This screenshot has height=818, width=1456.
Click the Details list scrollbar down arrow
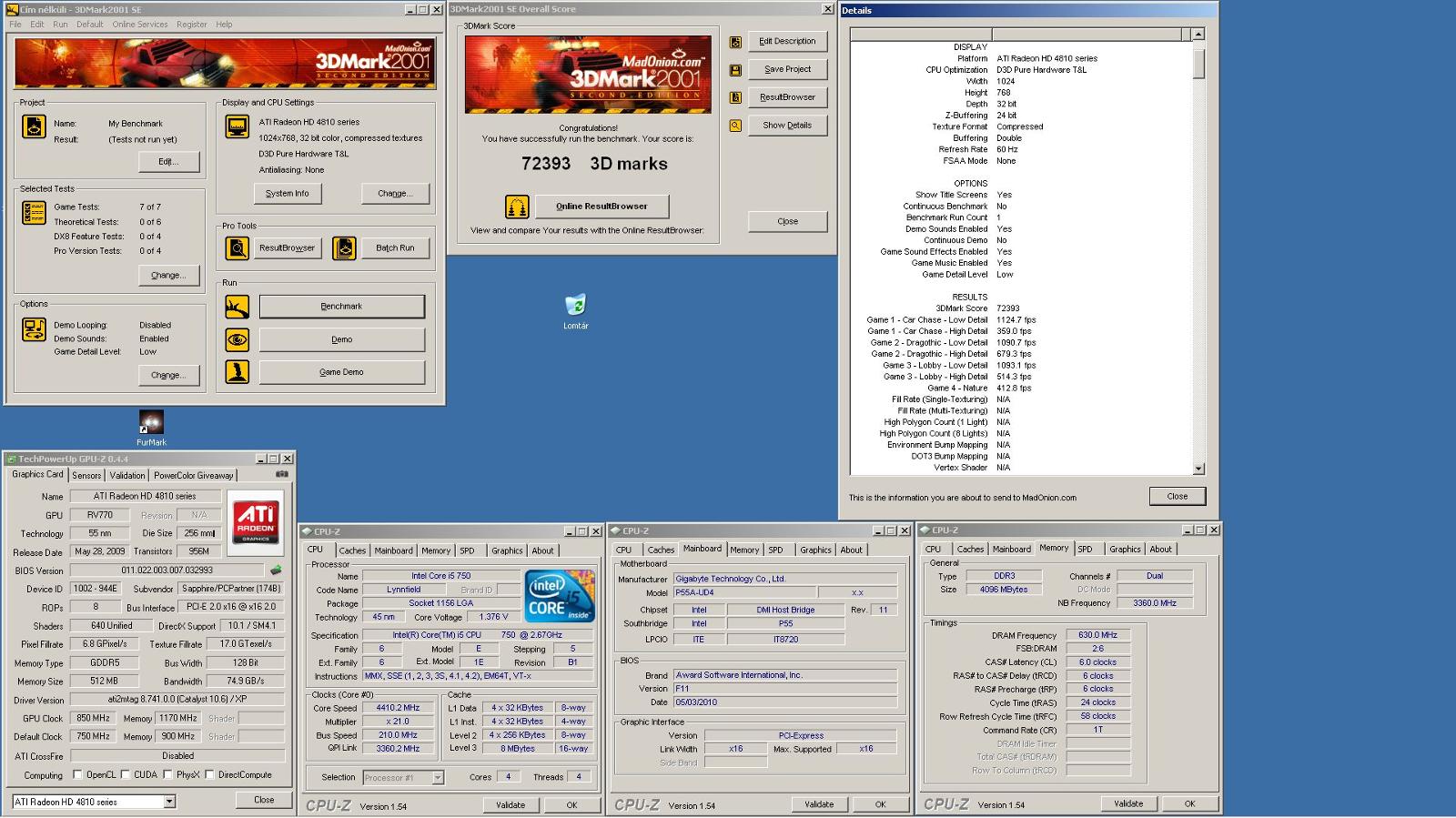click(x=1198, y=469)
